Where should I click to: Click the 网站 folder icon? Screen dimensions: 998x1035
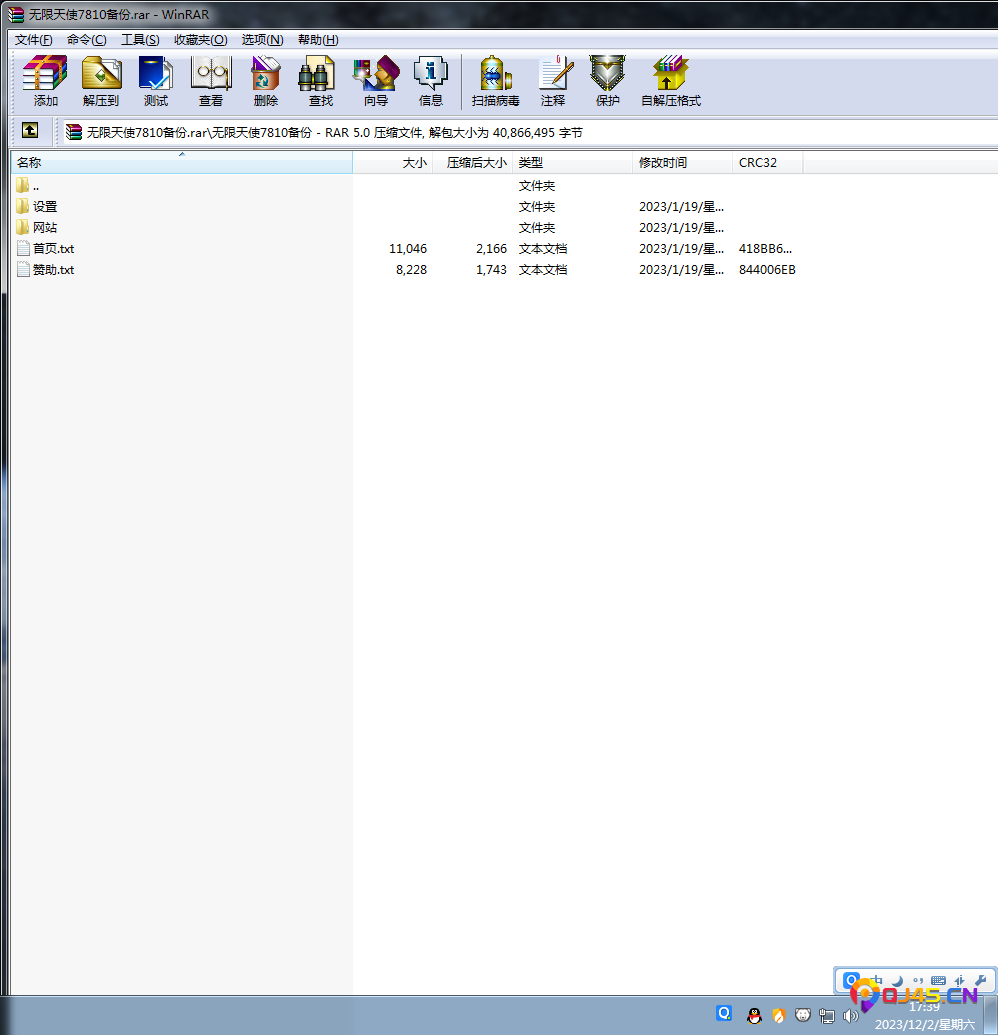(x=22, y=227)
